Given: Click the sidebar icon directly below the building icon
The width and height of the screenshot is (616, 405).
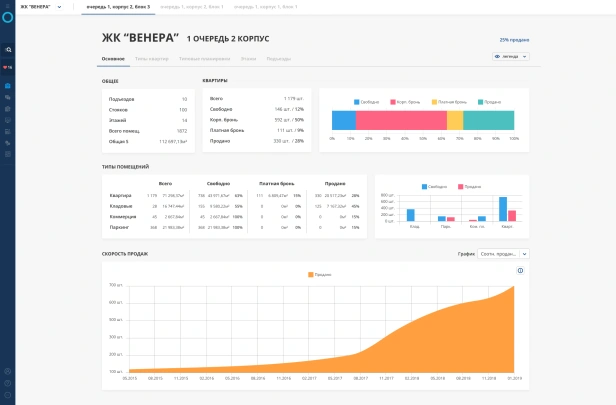Looking at the screenshot, I should tap(7, 97).
